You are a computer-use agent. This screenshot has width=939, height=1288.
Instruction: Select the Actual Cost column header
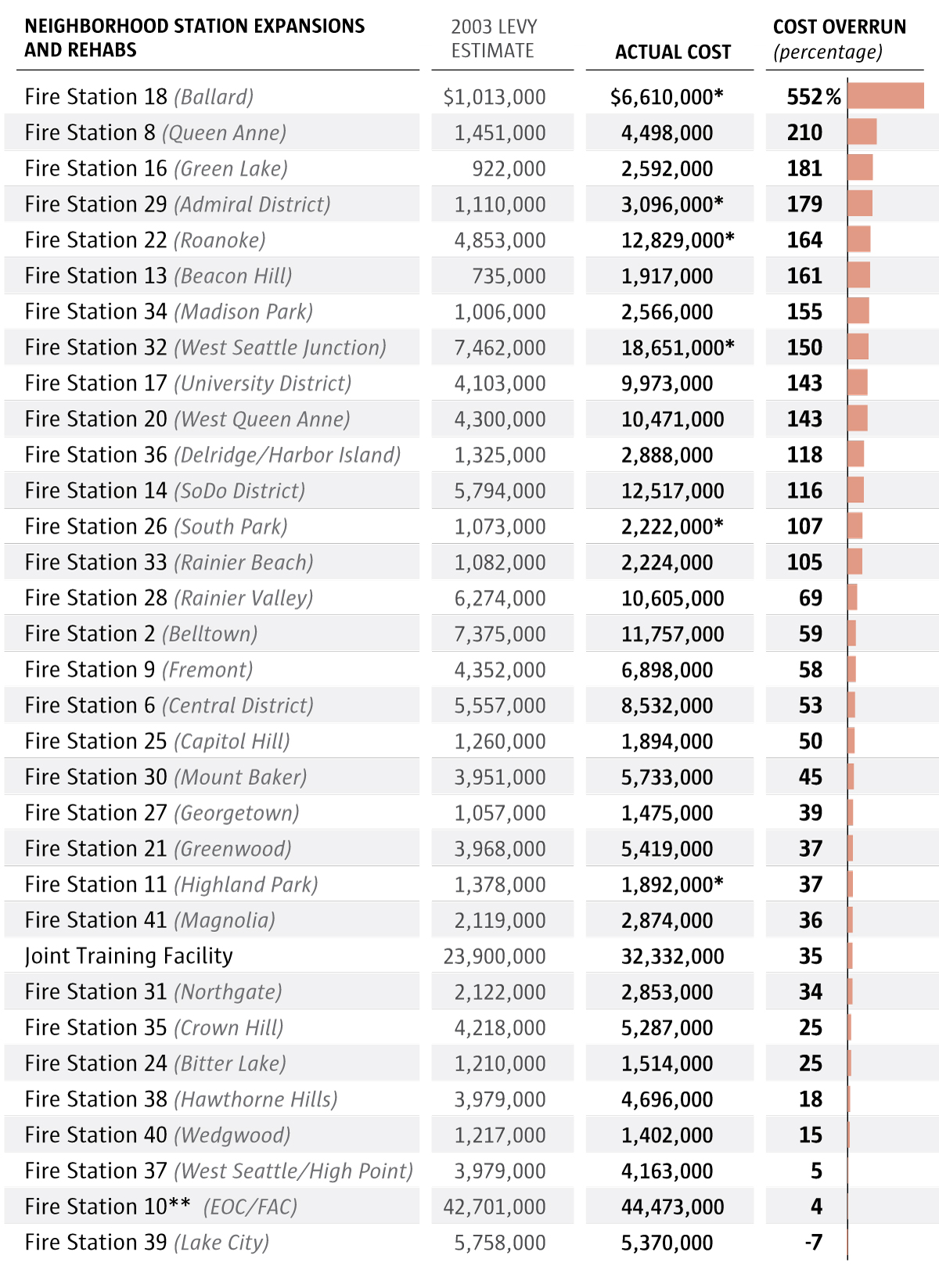pyautogui.click(x=673, y=52)
